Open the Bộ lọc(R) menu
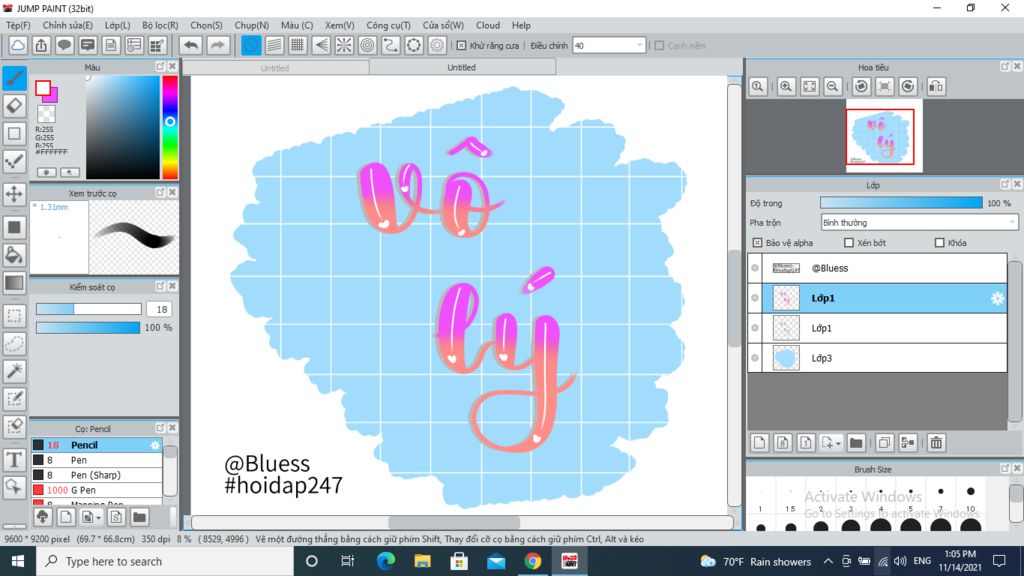The height and width of the screenshot is (576, 1024). coord(160,25)
